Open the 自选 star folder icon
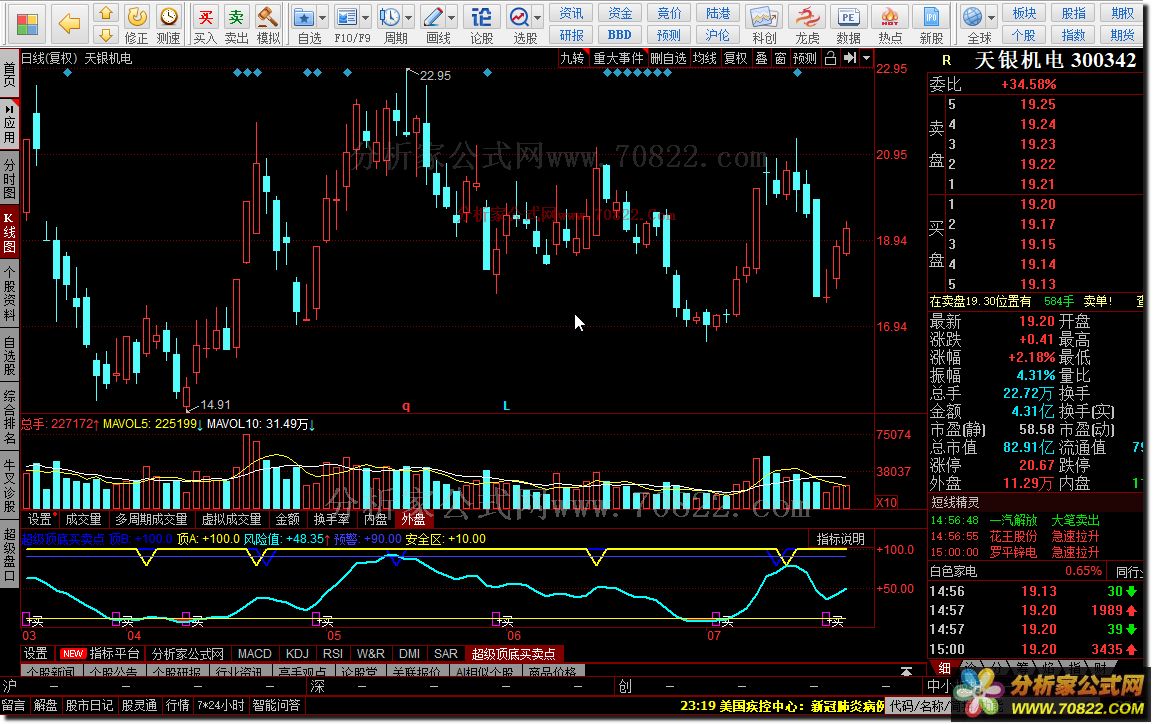This screenshot has height=724, width=1153. tap(303, 16)
